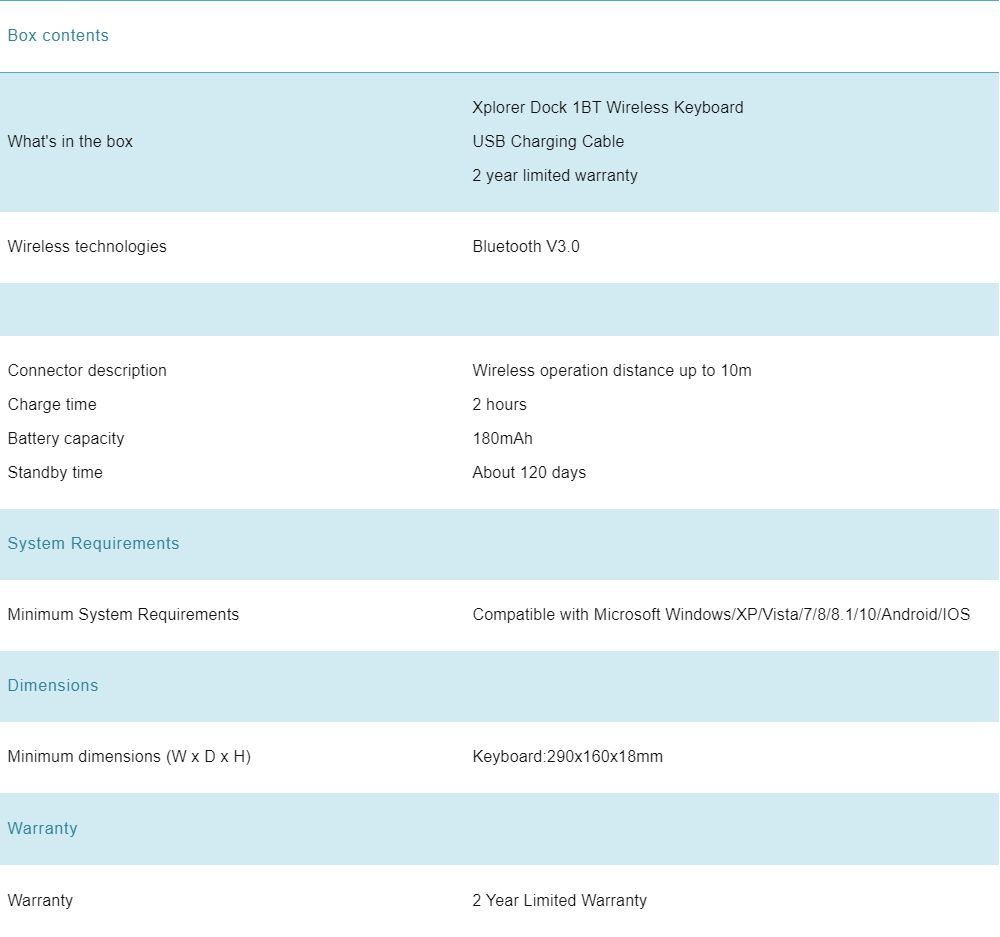Select the "About 120 days" value
Screen dimensions: 1000x937
point(529,473)
